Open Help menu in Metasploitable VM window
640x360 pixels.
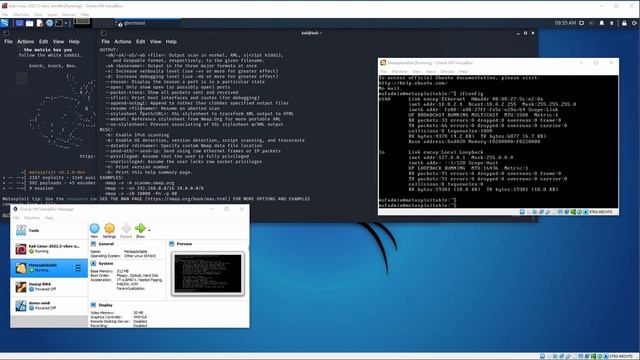click(x=463, y=71)
